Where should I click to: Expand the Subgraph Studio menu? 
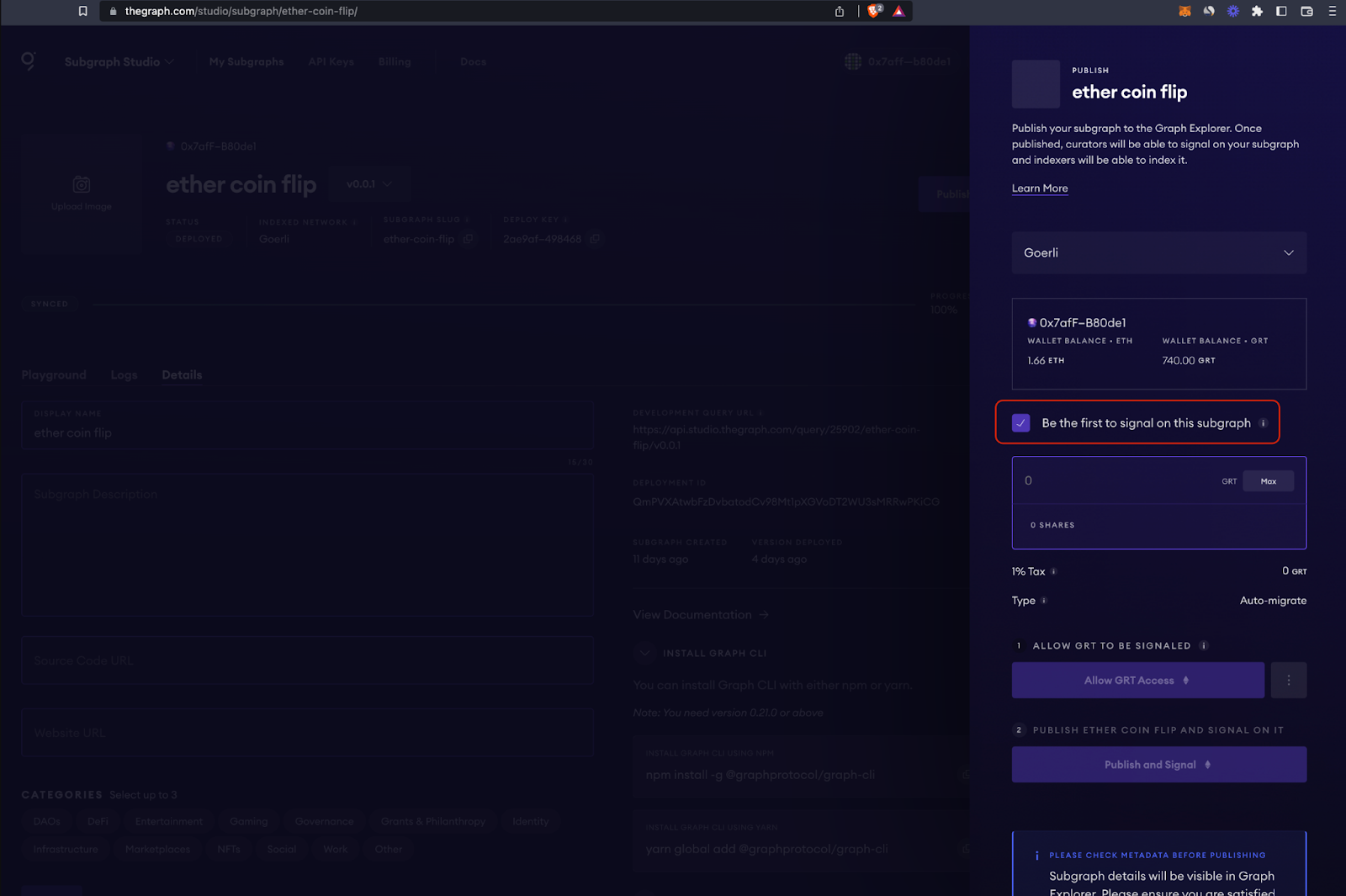coord(119,61)
